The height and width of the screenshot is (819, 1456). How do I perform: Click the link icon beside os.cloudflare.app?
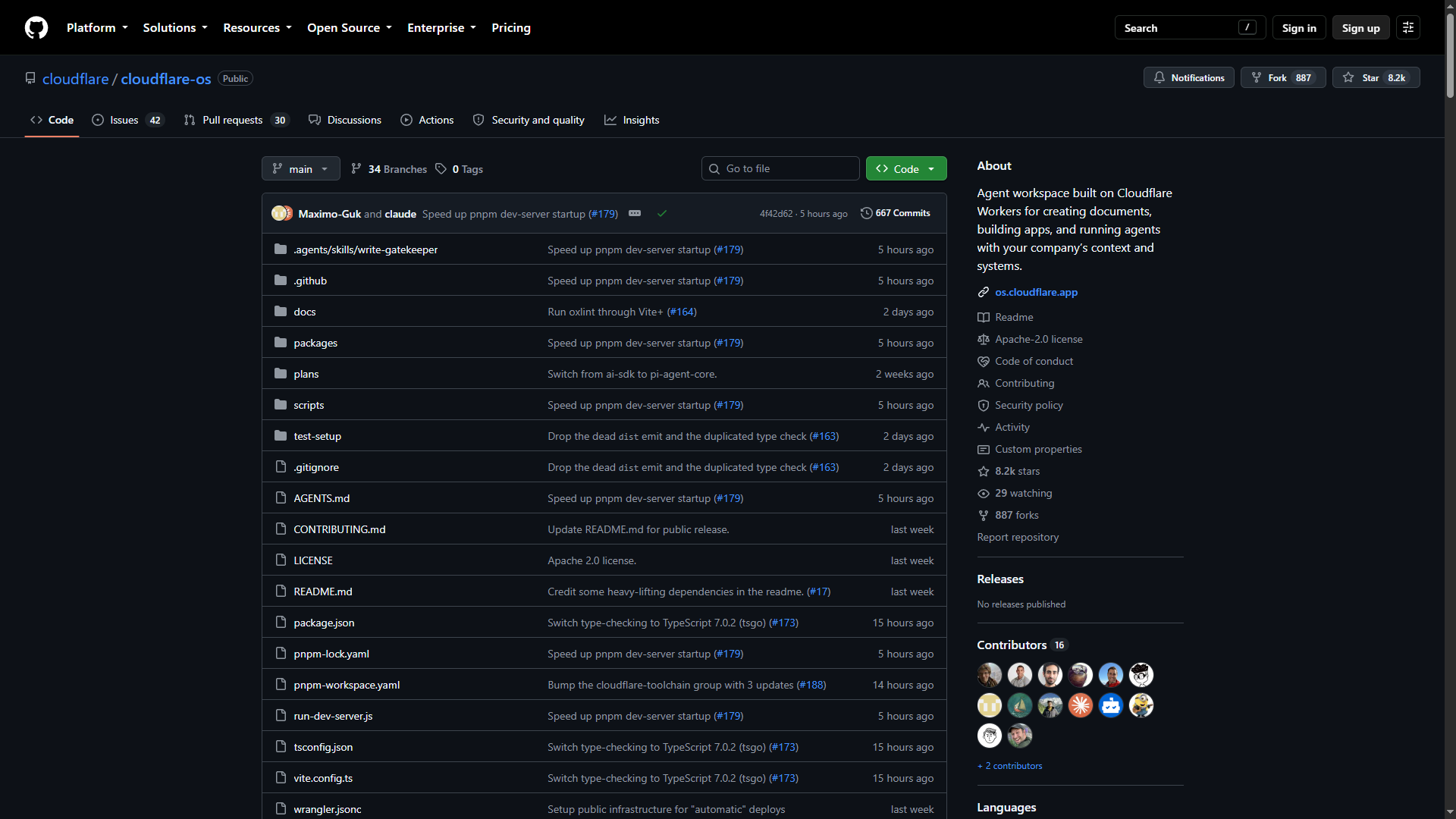(x=984, y=292)
